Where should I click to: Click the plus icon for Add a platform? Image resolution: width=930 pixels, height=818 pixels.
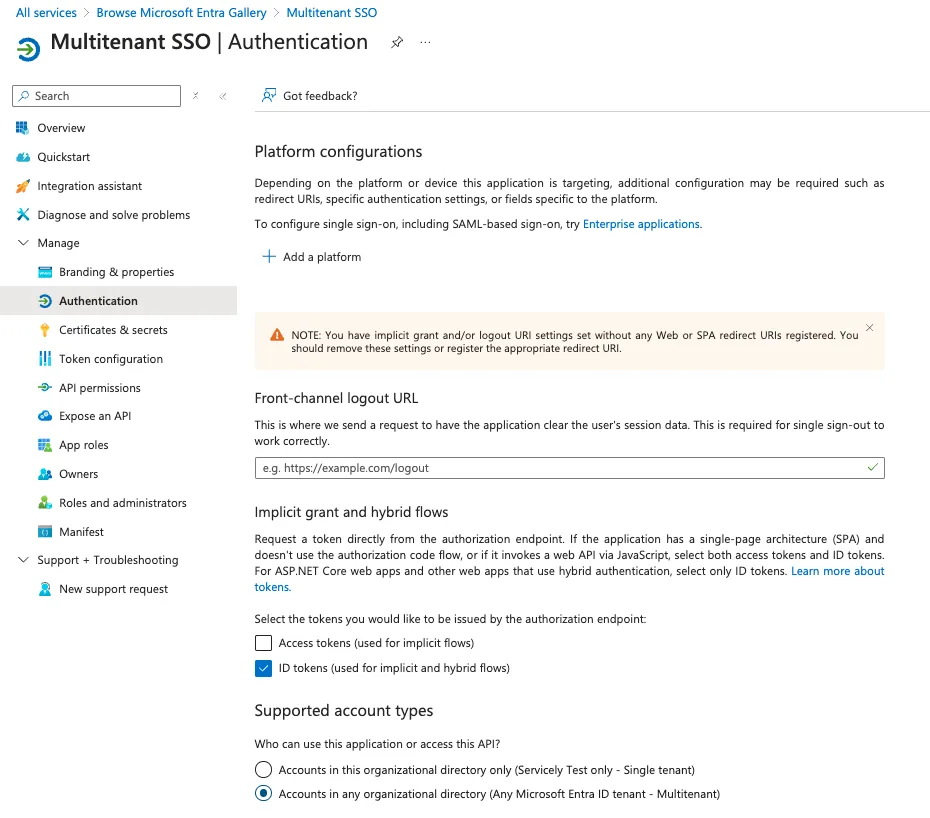269,256
